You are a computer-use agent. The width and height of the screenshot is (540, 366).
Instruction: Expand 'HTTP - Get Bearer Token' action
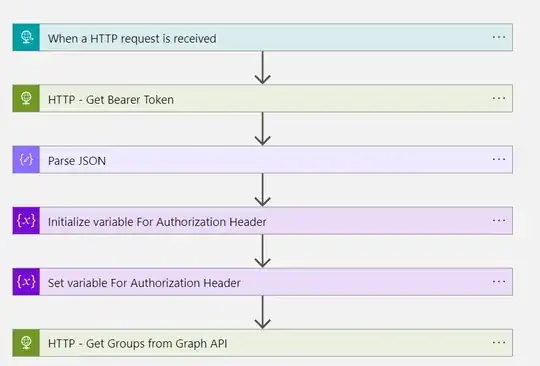[x=262, y=98]
